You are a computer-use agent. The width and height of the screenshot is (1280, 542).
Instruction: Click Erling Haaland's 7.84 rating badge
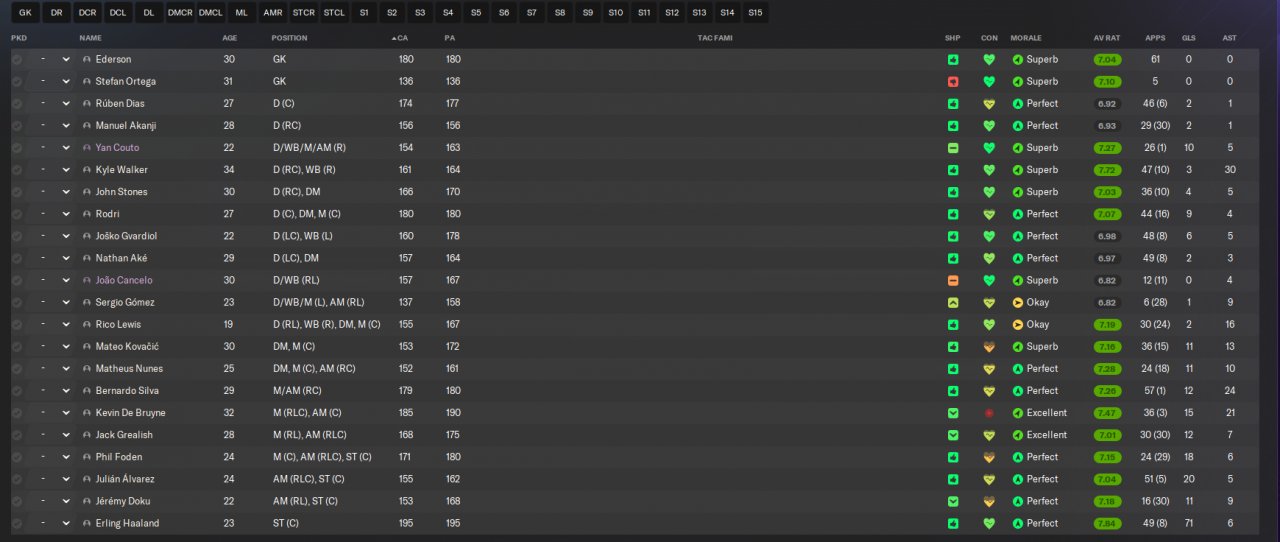tap(1107, 523)
